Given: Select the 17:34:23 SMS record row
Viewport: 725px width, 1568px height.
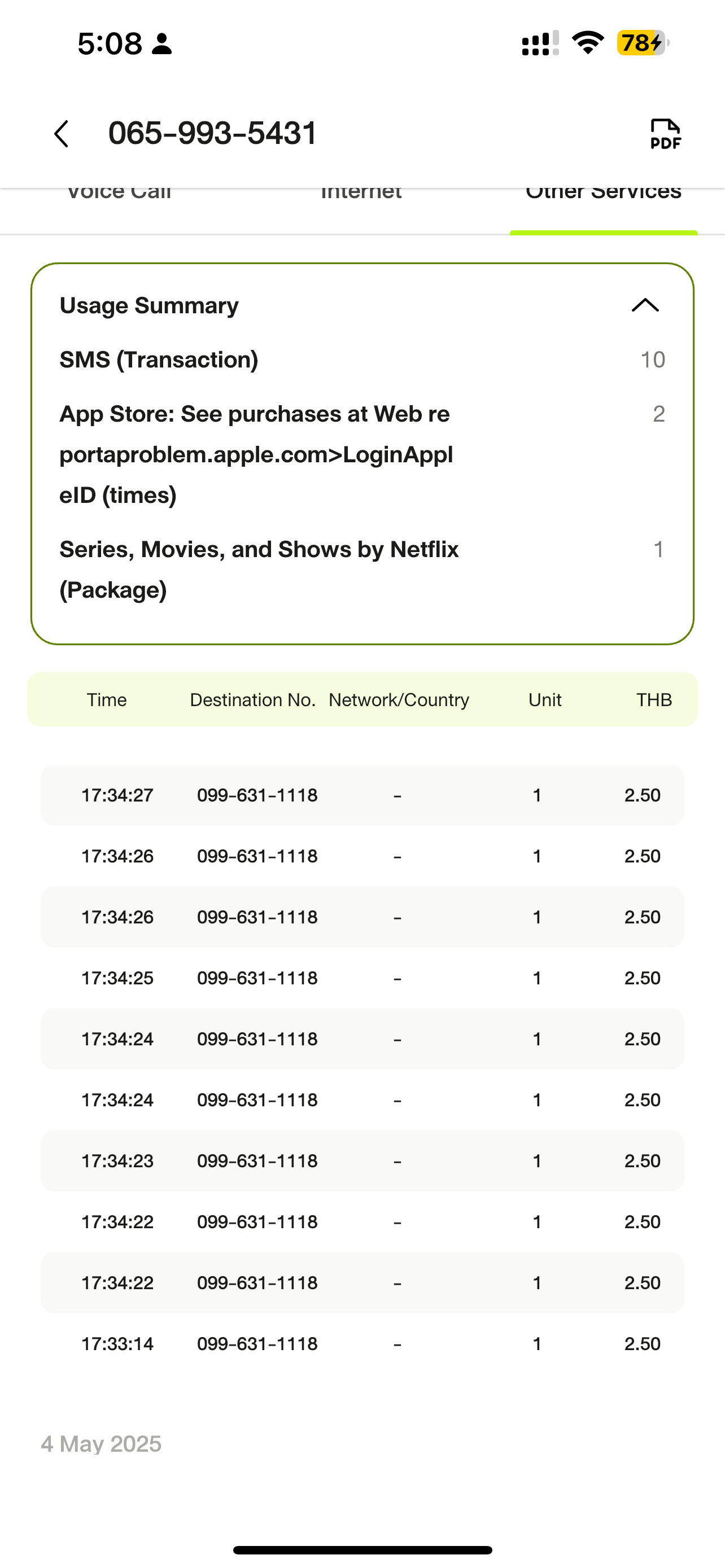Looking at the screenshot, I should pos(362,1160).
